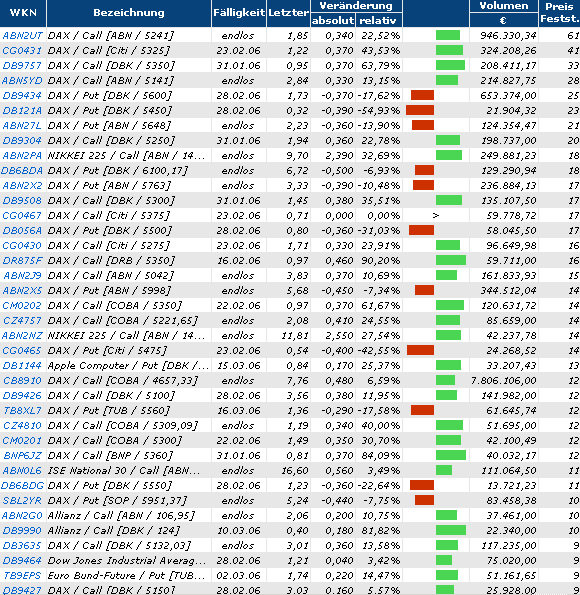Click the TB9EPS Euro Bund-Future link
Viewport: 580px width, 595px height.
[22, 576]
